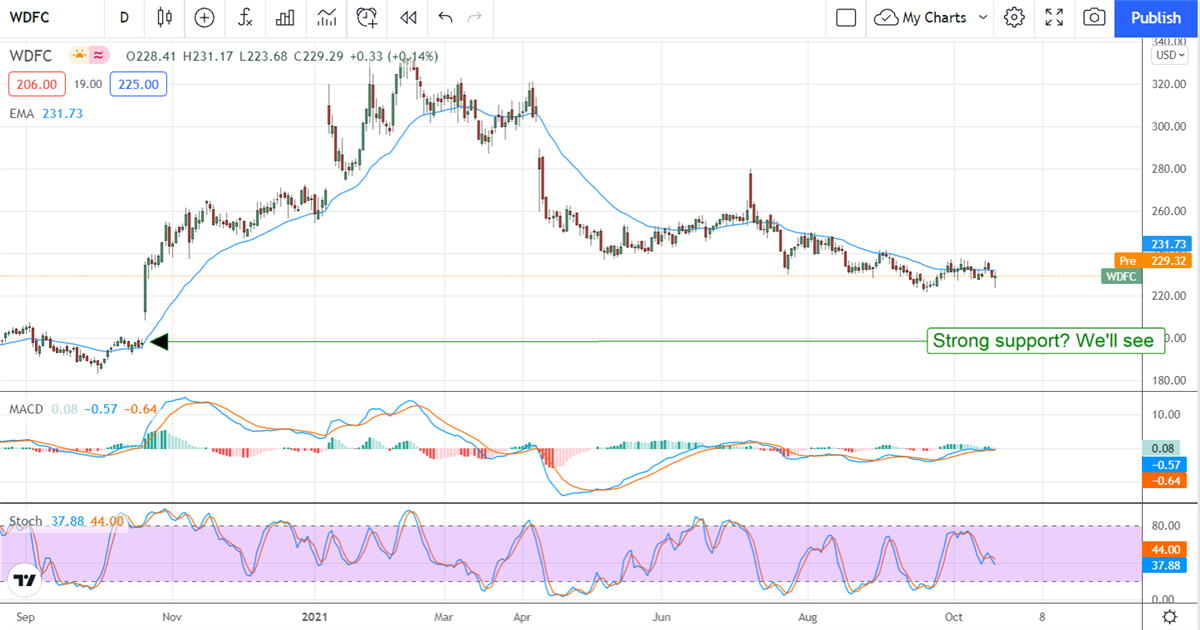Click the blue 231.73 value next to EMA legend
1200x630 pixels.
[62, 114]
